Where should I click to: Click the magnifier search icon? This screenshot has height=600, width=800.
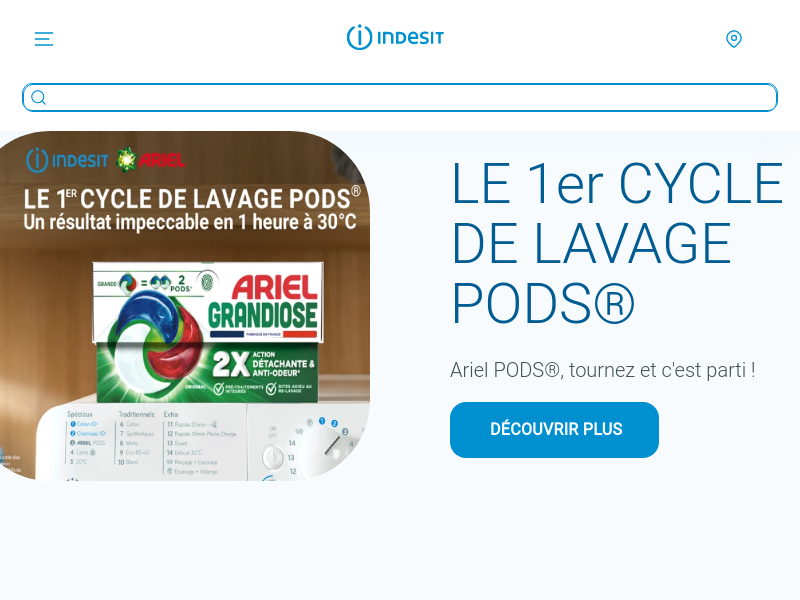pos(39,97)
